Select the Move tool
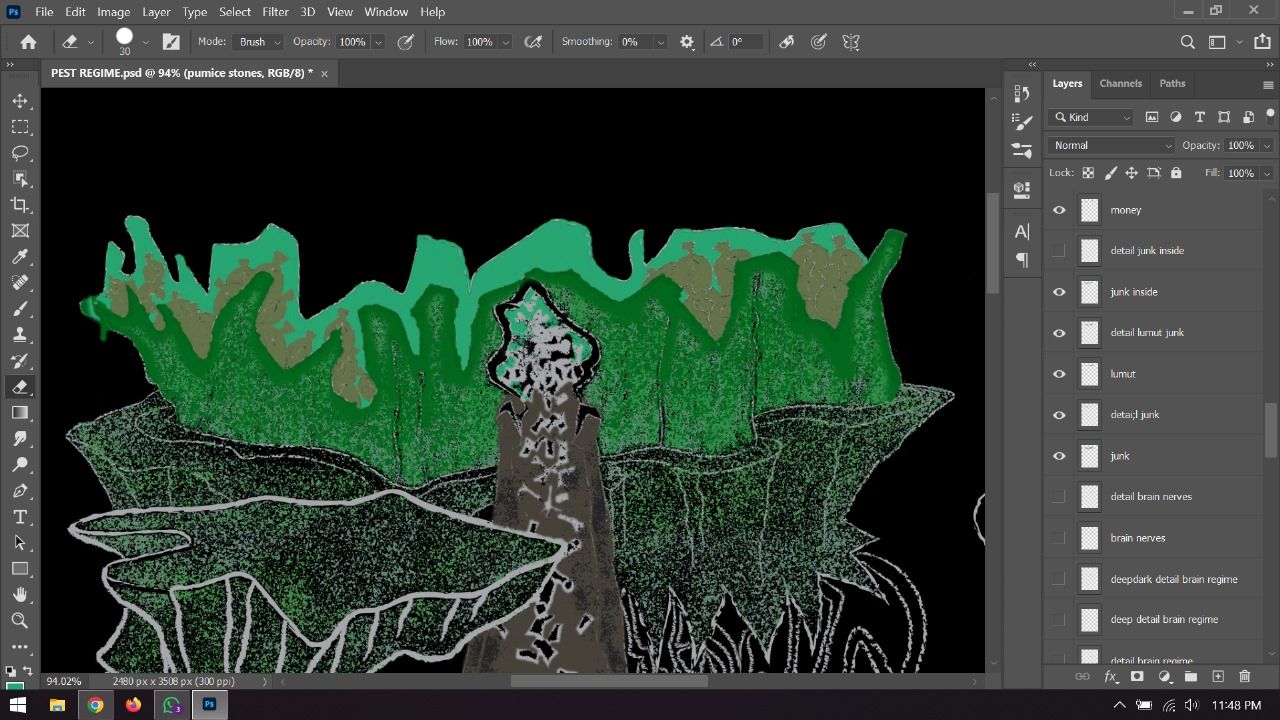This screenshot has width=1280, height=720. [x=20, y=101]
